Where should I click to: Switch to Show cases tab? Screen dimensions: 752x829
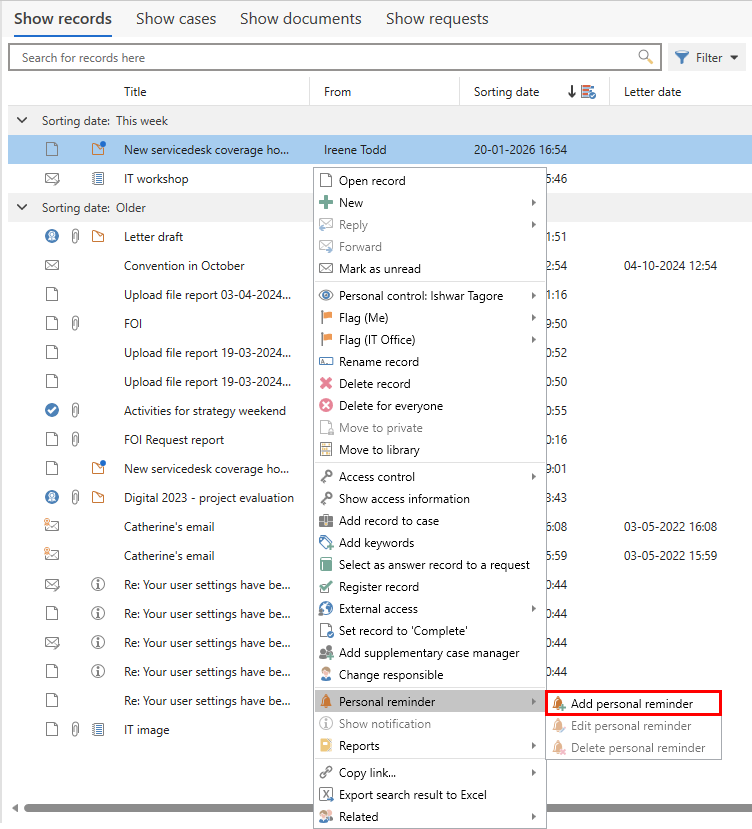point(176,19)
